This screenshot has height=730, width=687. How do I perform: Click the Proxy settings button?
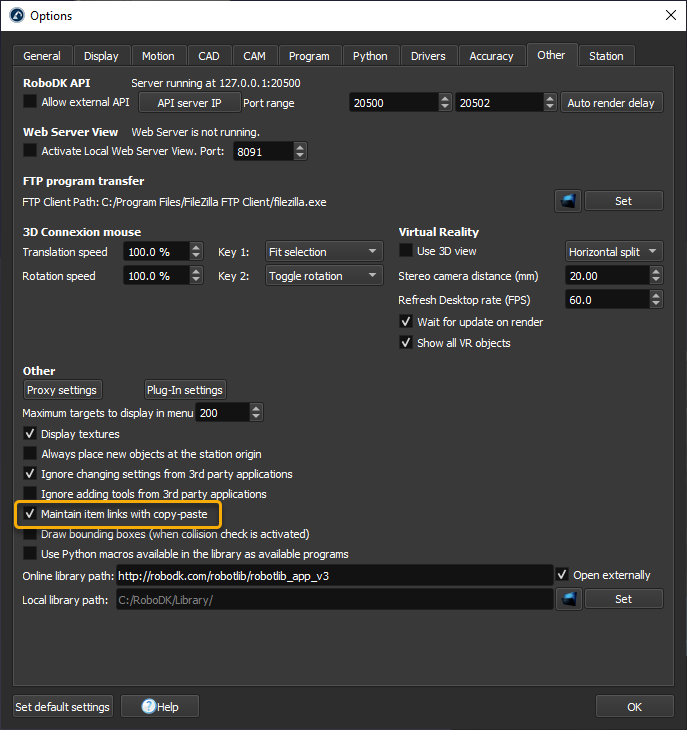62,390
